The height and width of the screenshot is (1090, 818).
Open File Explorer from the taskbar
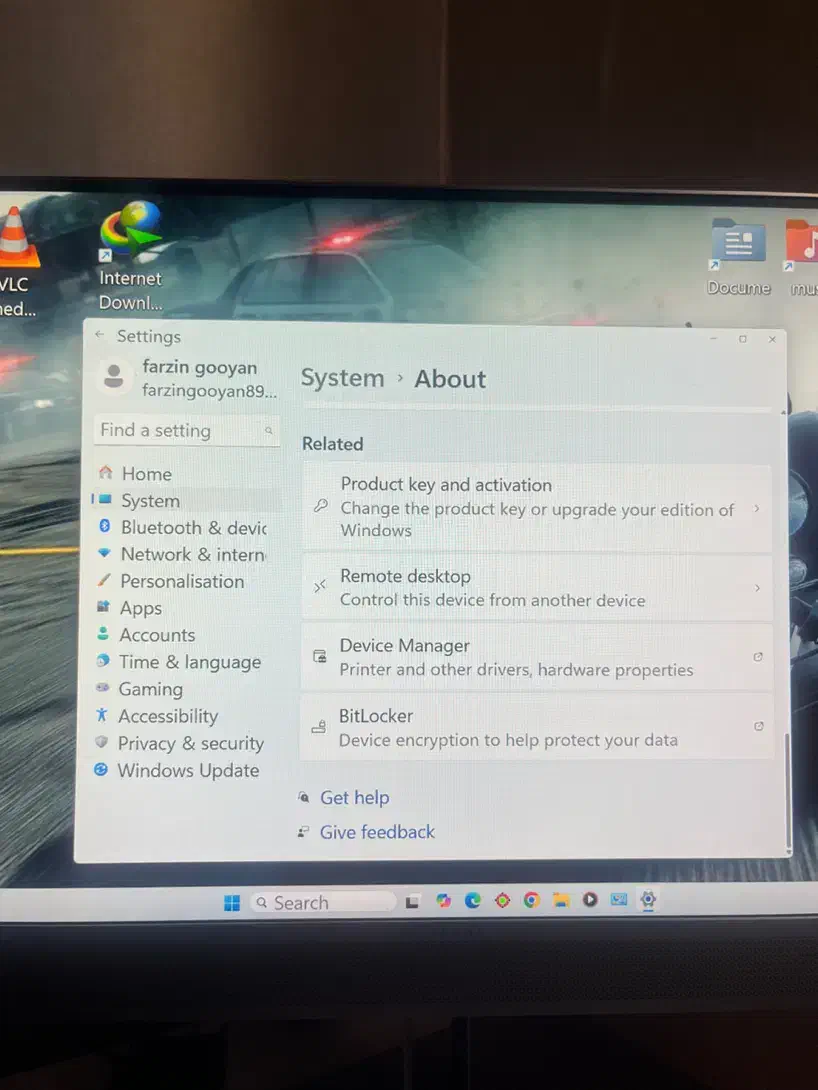561,900
